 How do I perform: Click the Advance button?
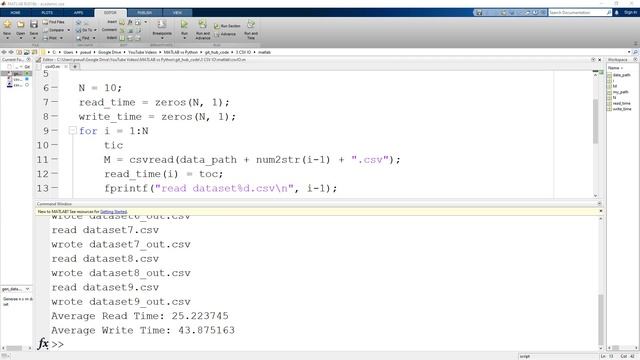pos(225,34)
